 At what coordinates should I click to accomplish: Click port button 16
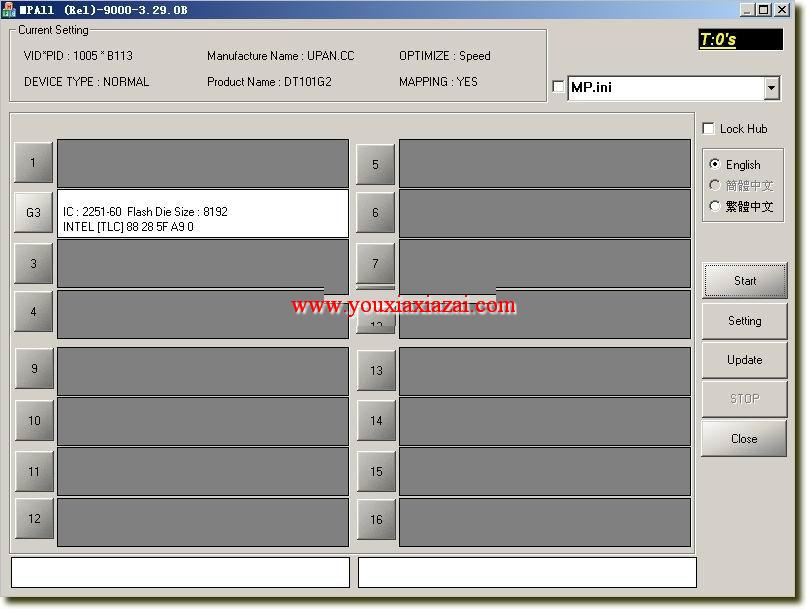pyautogui.click(x=376, y=519)
